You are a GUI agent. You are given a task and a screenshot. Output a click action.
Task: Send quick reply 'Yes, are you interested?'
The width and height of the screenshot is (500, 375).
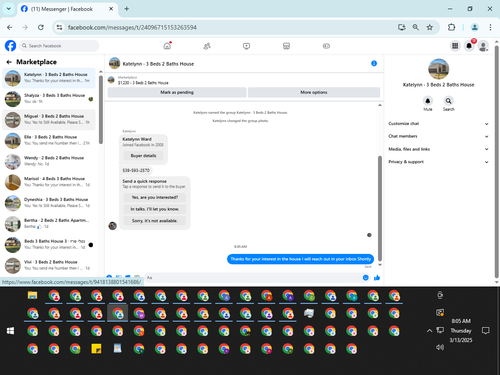click(x=154, y=197)
